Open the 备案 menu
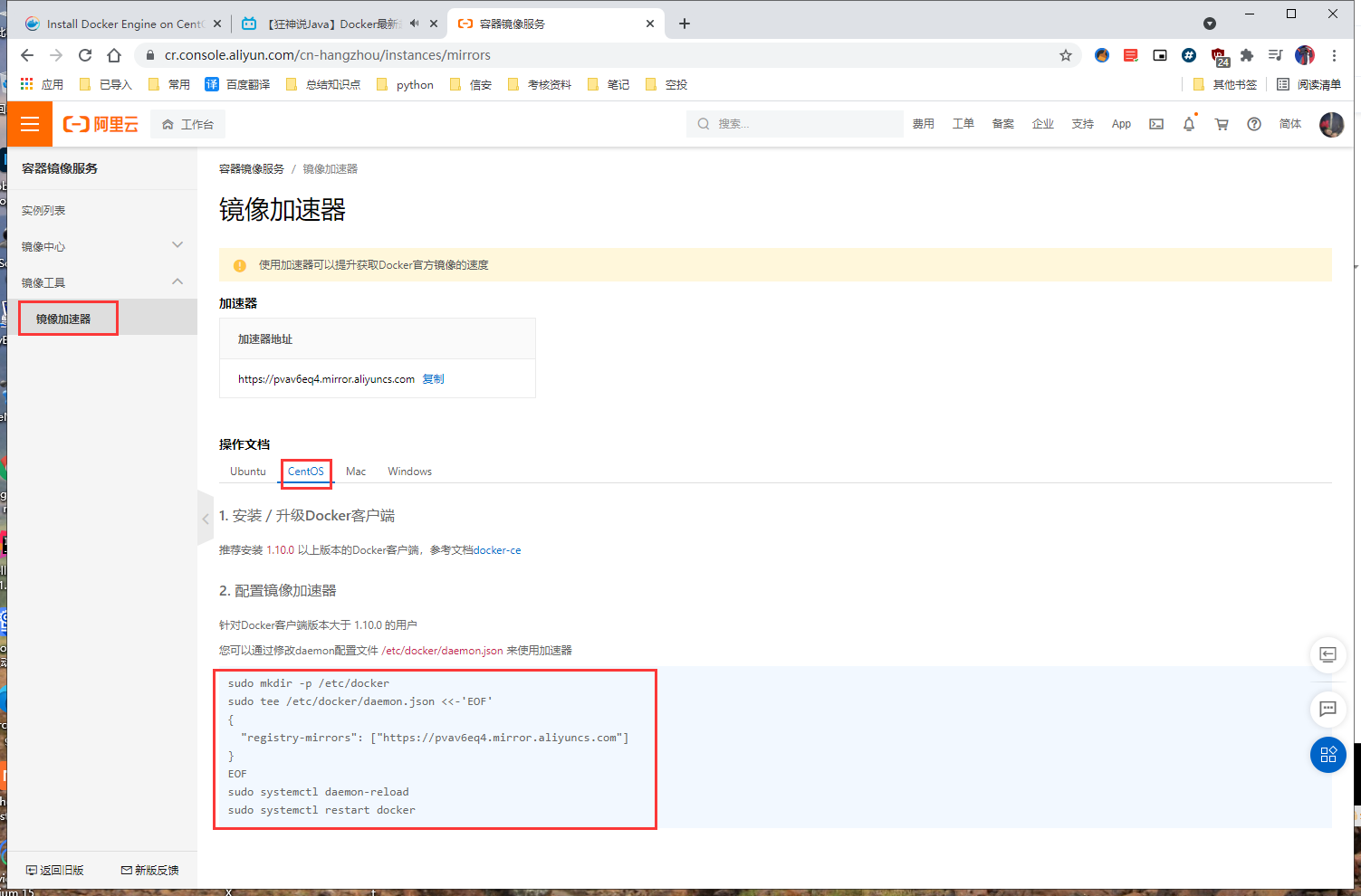 tap(1003, 124)
